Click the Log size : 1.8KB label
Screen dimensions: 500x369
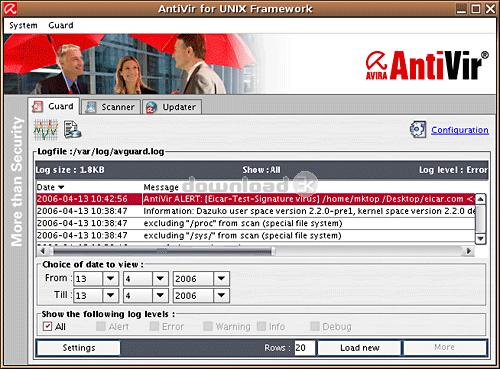pos(70,170)
